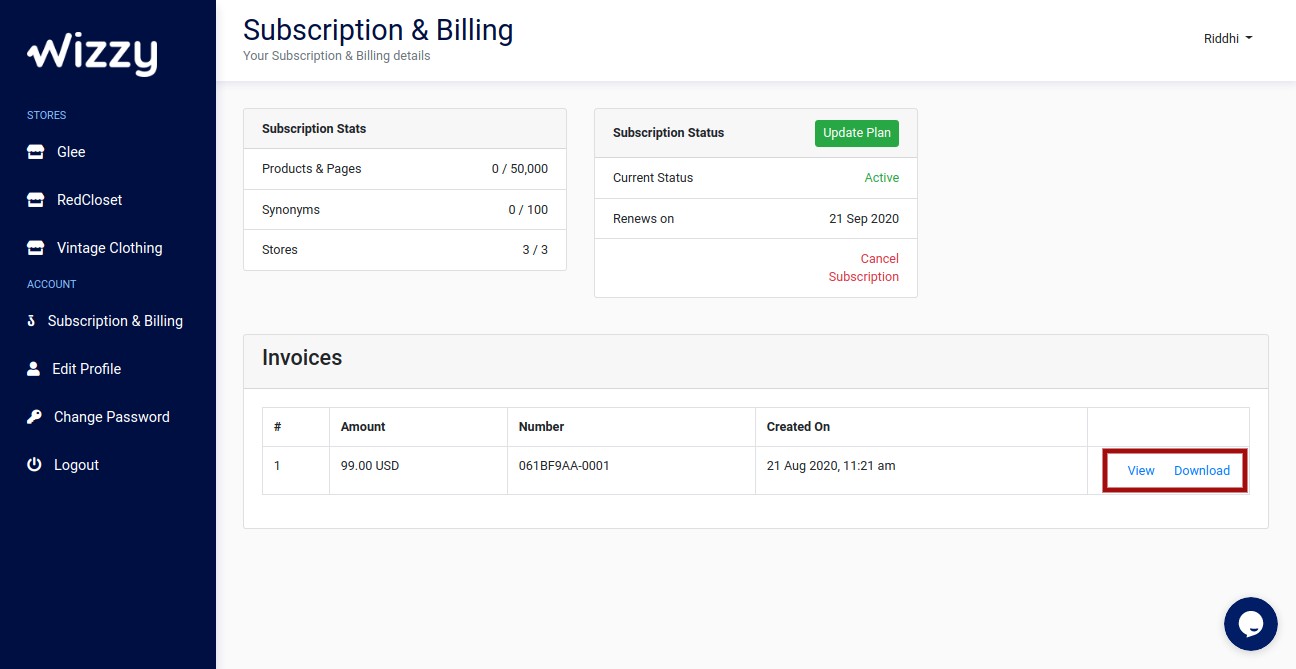Click the RedCloset store icon
The image size is (1296, 669).
(x=36, y=200)
